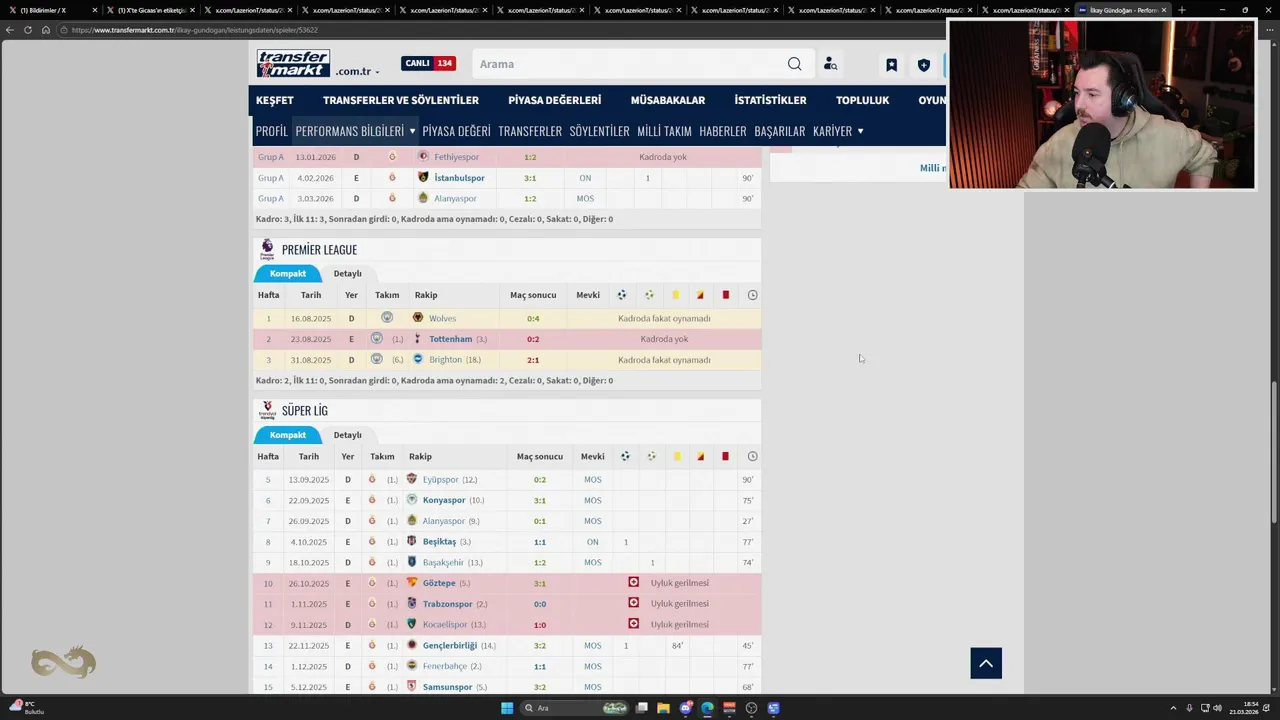Image resolution: width=1280 pixels, height=720 pixels.
Task: Select Kompakt view under Süper Lig
Action: click(288, 435)
